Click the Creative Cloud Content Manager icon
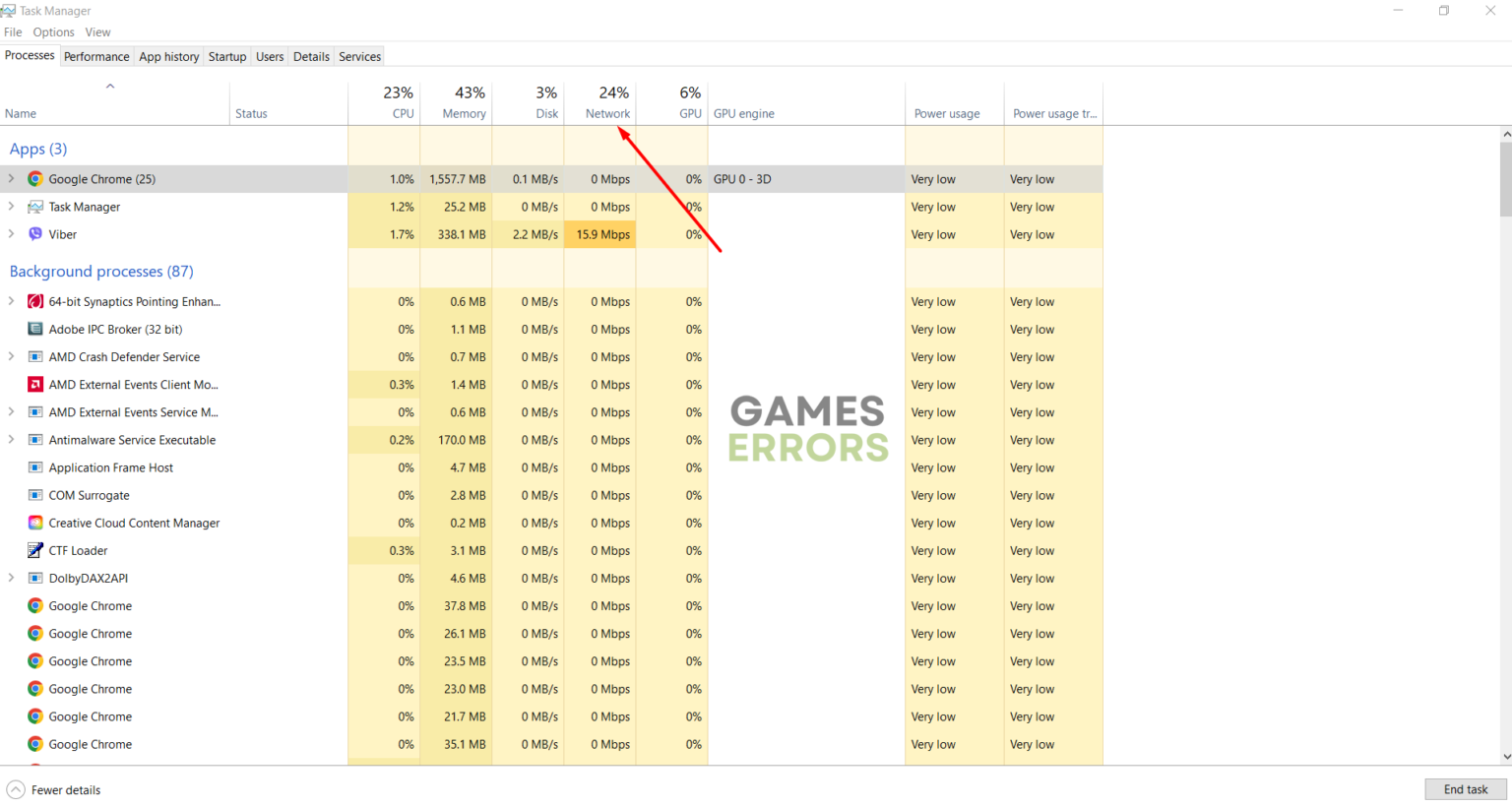Viewport: 1512px width, 807px height. click(35, 523)
